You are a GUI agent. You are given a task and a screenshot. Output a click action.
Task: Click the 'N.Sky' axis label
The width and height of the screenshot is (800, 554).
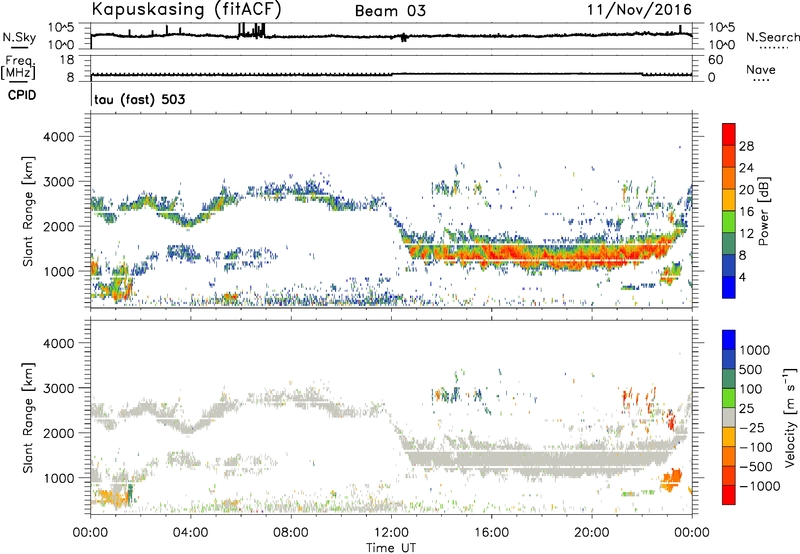[19, 37]
